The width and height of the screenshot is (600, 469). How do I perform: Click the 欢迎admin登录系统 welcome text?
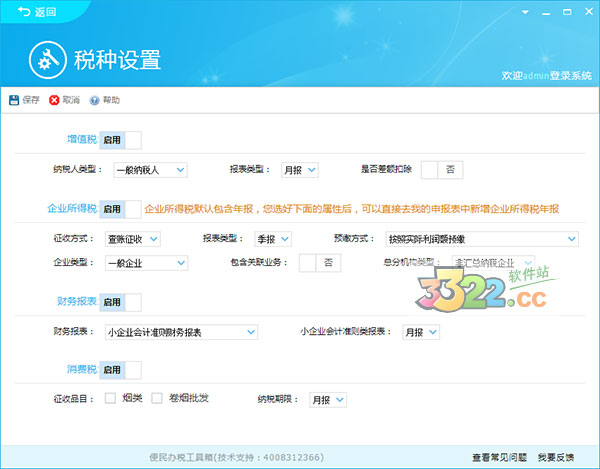click(x=547, y=76)
